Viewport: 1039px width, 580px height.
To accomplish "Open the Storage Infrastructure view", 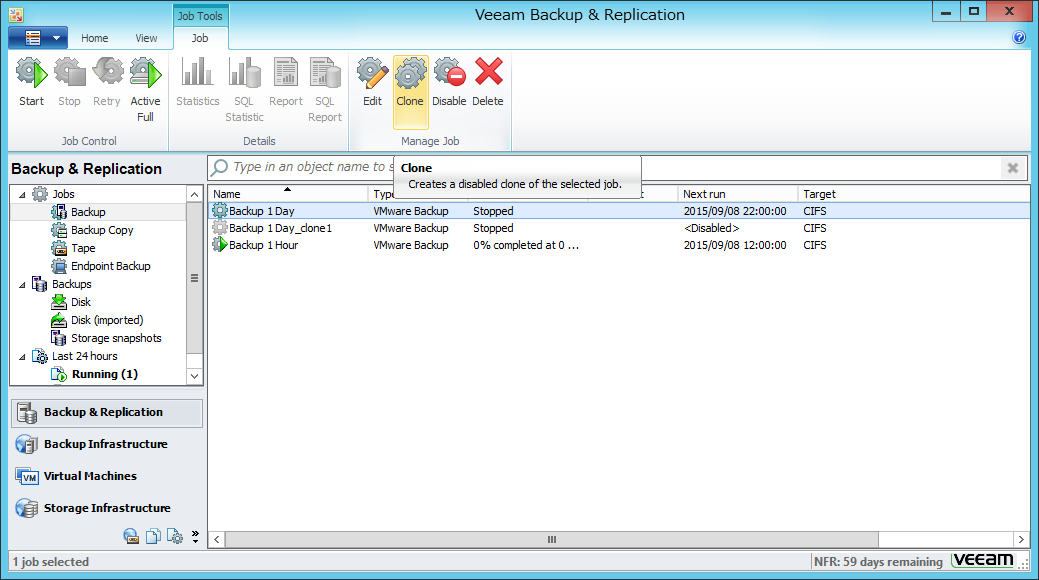I will click(107, 508).
